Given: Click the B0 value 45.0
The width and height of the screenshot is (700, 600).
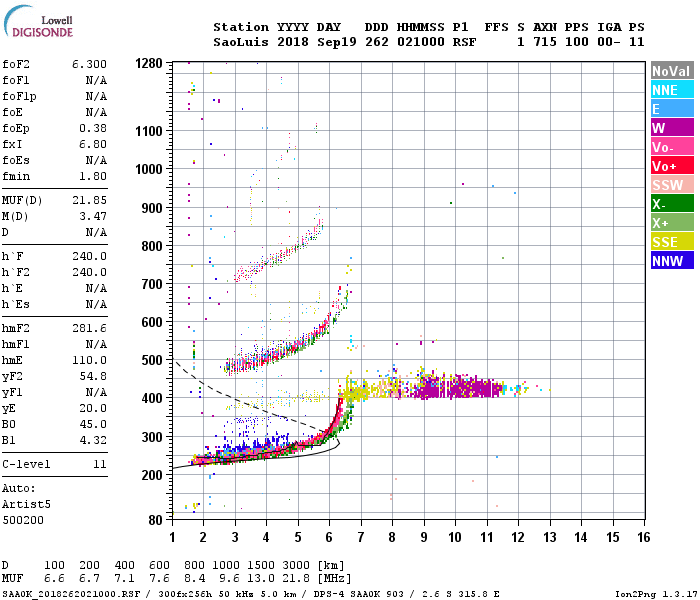Looking at the screenshot, I should click(x=93, y=424).
